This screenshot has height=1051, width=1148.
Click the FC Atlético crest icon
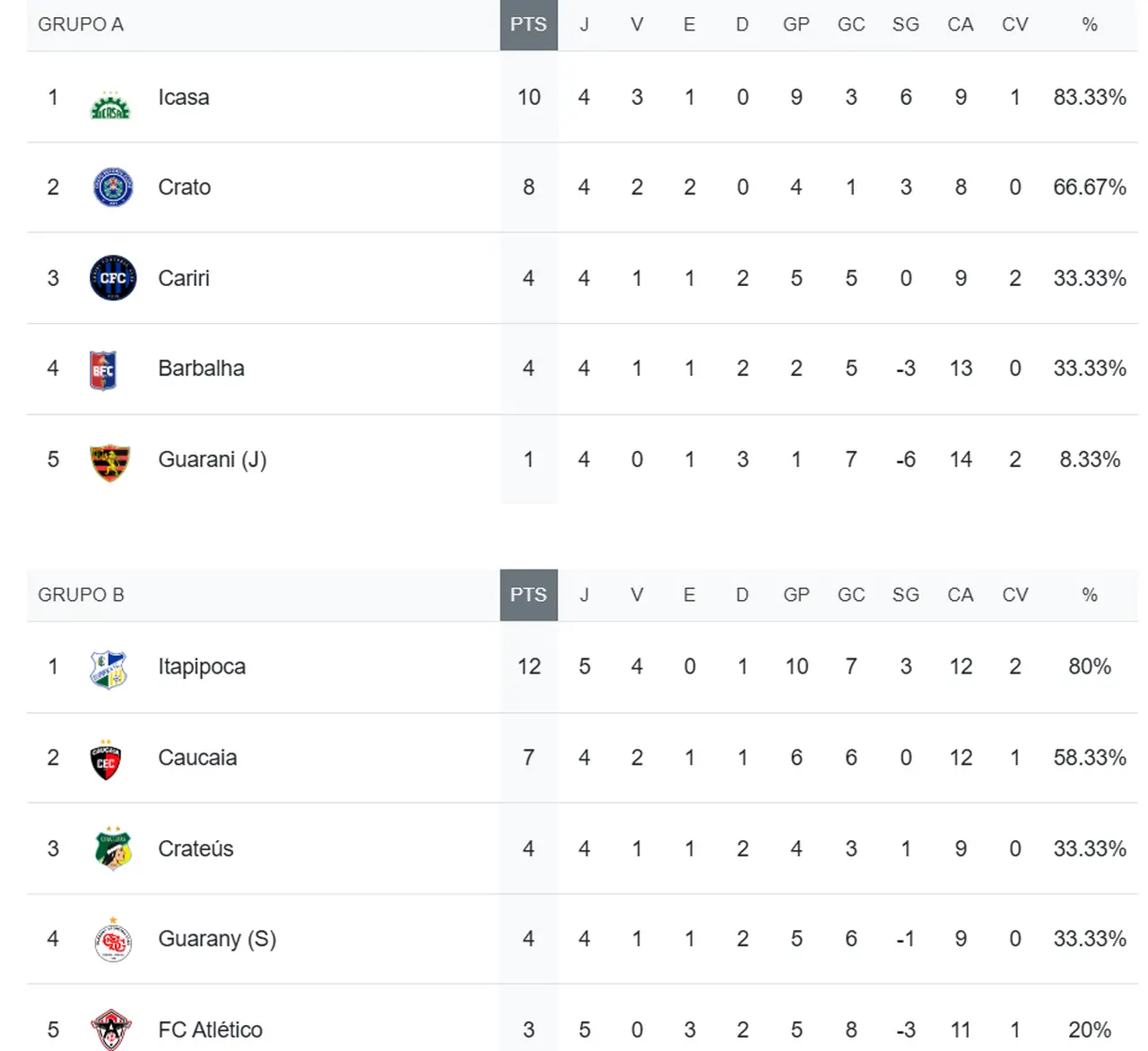111,1029
